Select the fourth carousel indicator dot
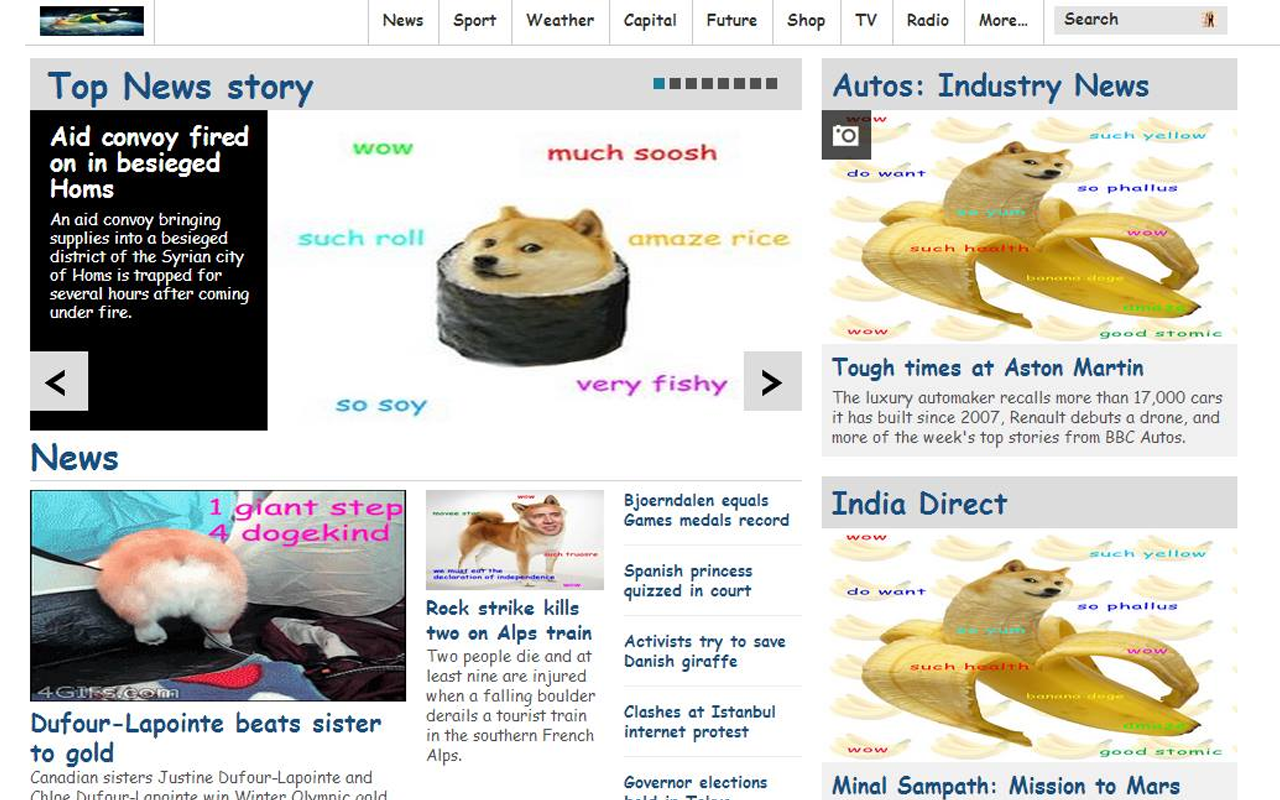Viewport: 1280px width, 800px height. (x=707, y=84)
